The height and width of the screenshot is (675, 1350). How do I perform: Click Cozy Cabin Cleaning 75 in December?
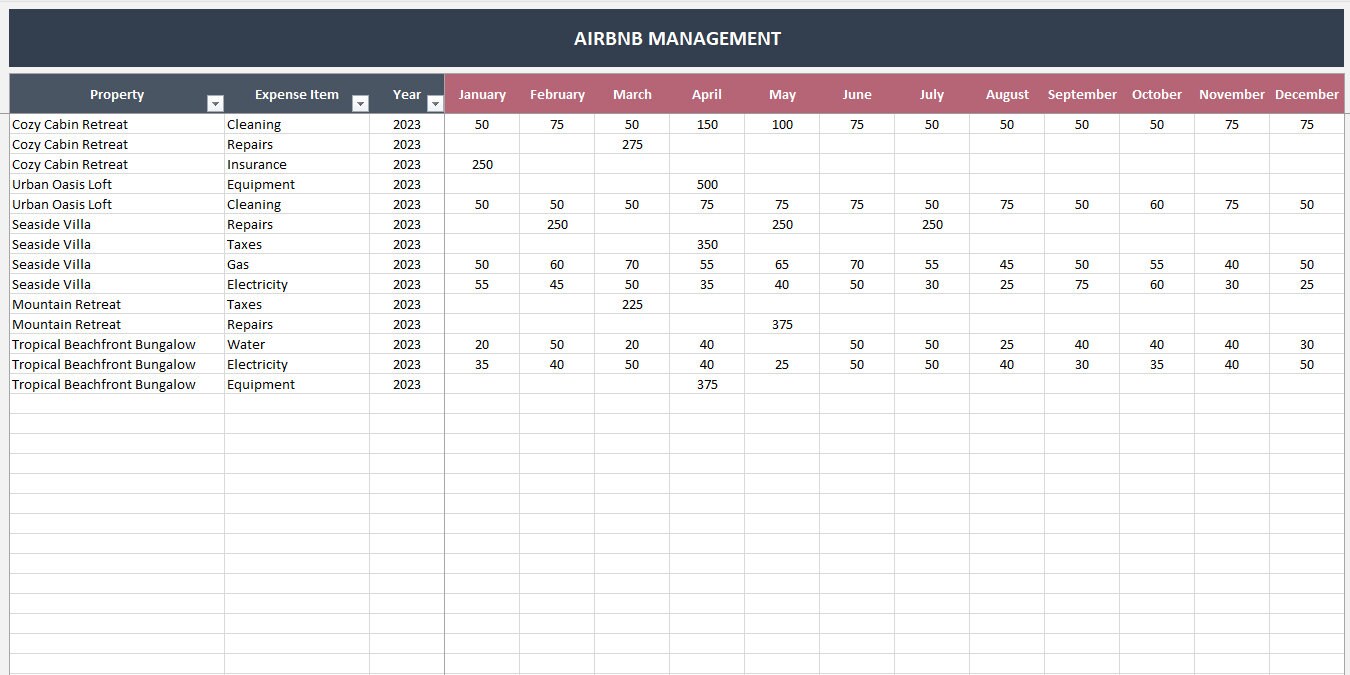1307,124
